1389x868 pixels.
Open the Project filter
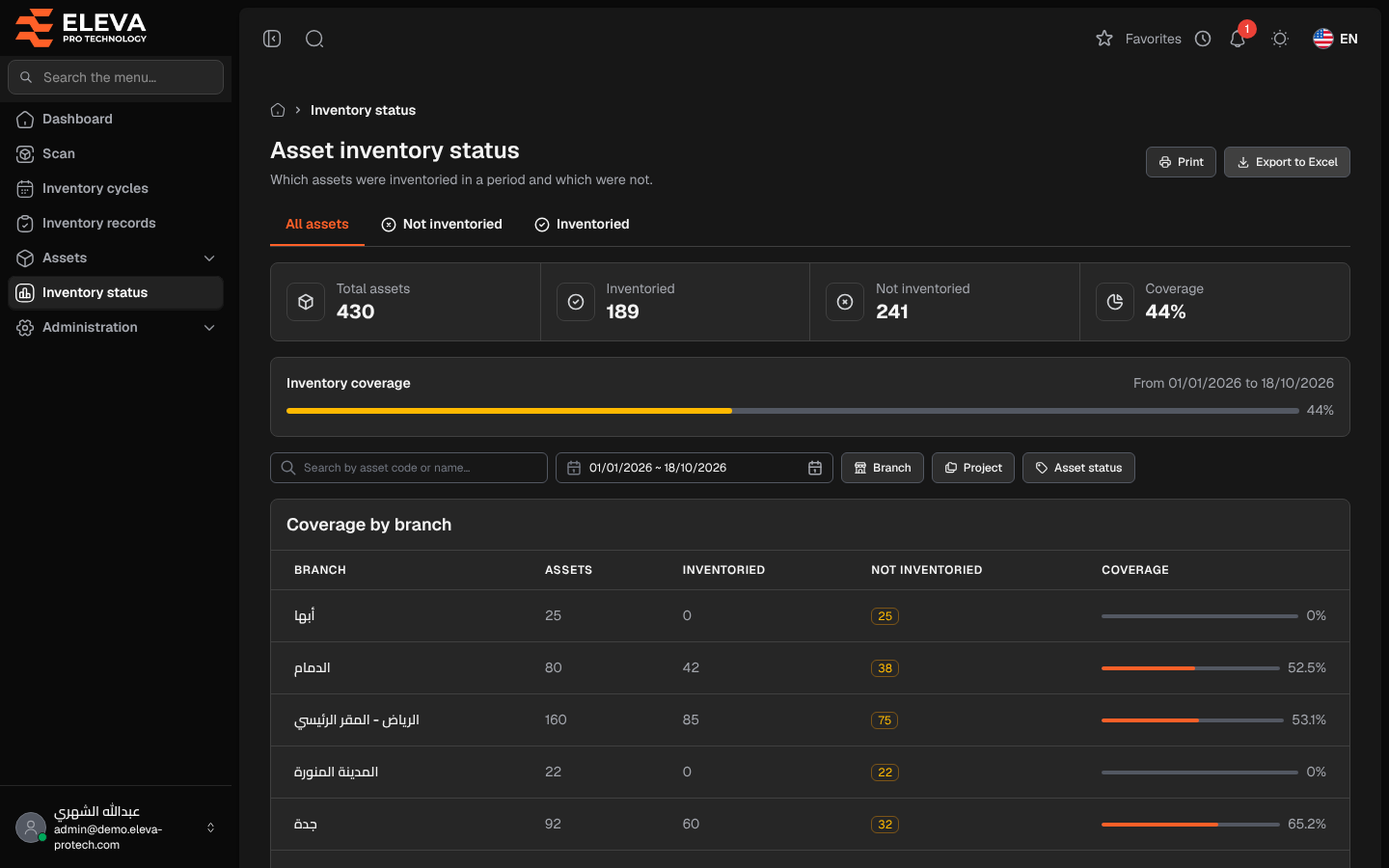pyautogui.click(x=973, y=468)
